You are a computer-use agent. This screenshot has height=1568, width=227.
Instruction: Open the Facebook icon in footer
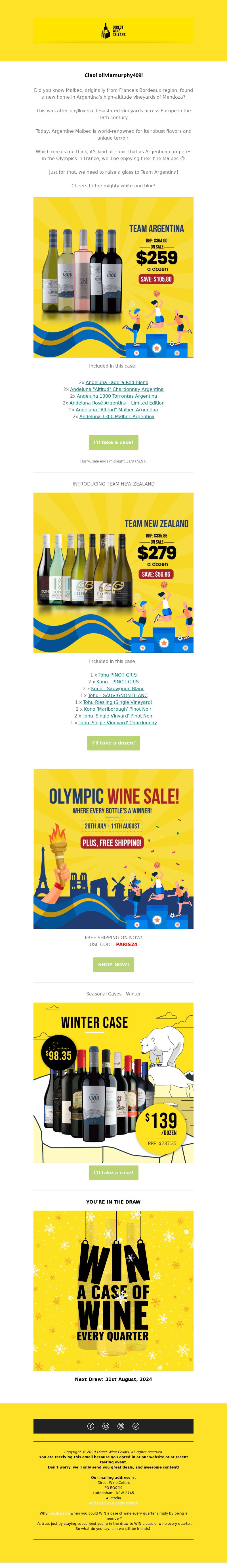[91, 1426]
